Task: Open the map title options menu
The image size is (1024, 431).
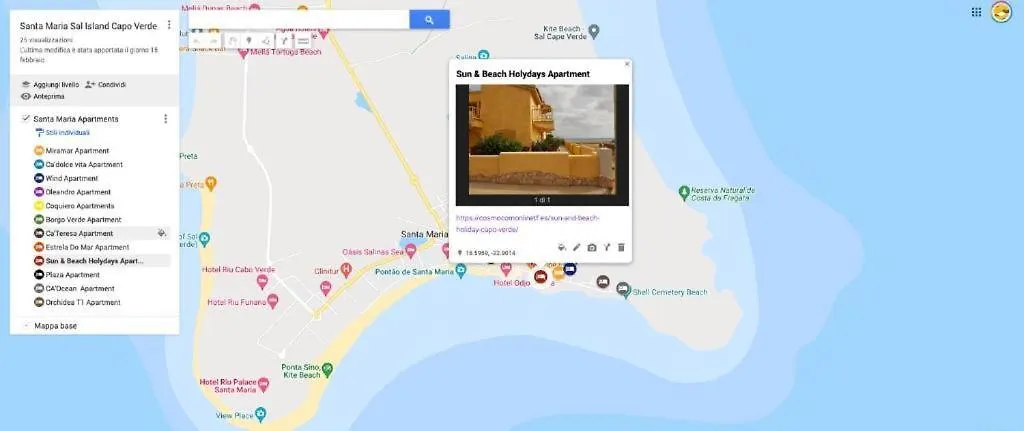Action: [x=169, y=25]
